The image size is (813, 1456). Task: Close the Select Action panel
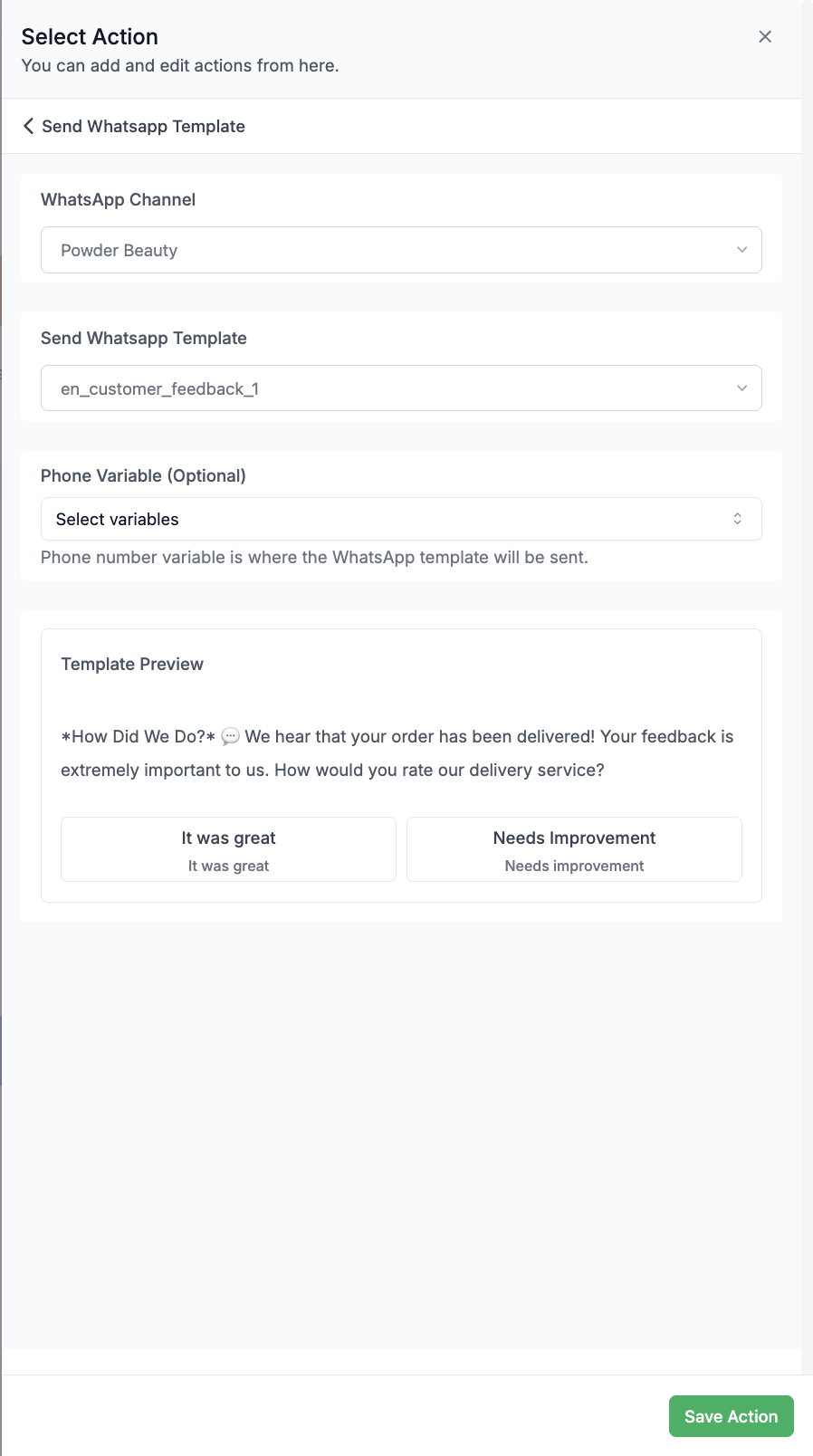coord(765,36)
